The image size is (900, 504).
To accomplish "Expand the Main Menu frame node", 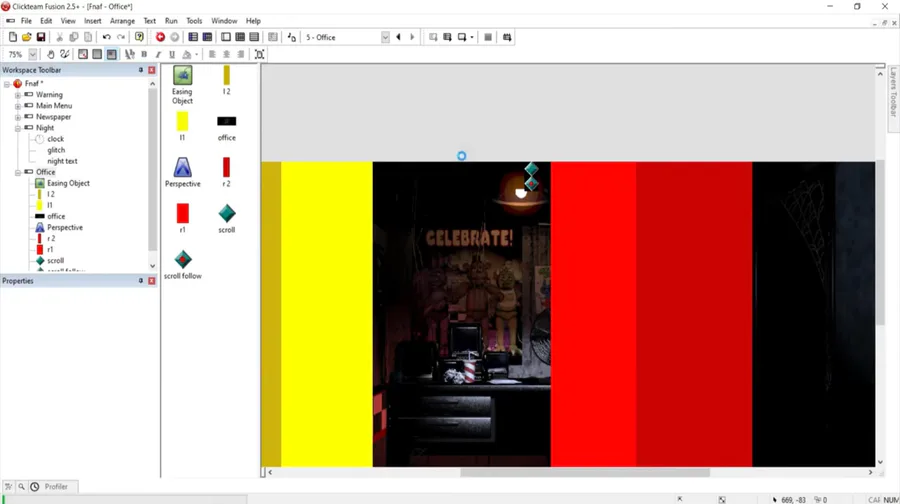I will coord(18,106).
